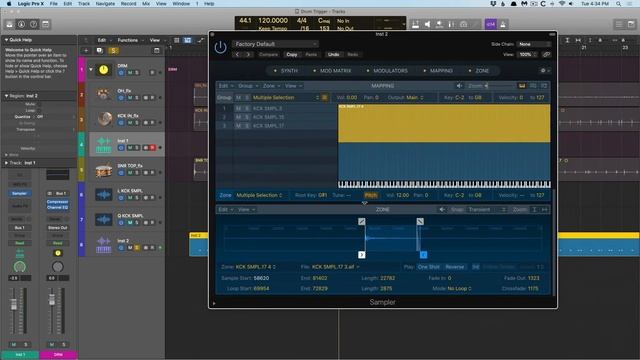Open the Snap Transient dropdown
Image resolution: width=640 pixels, height=360 pixels.
coord(487,209)
